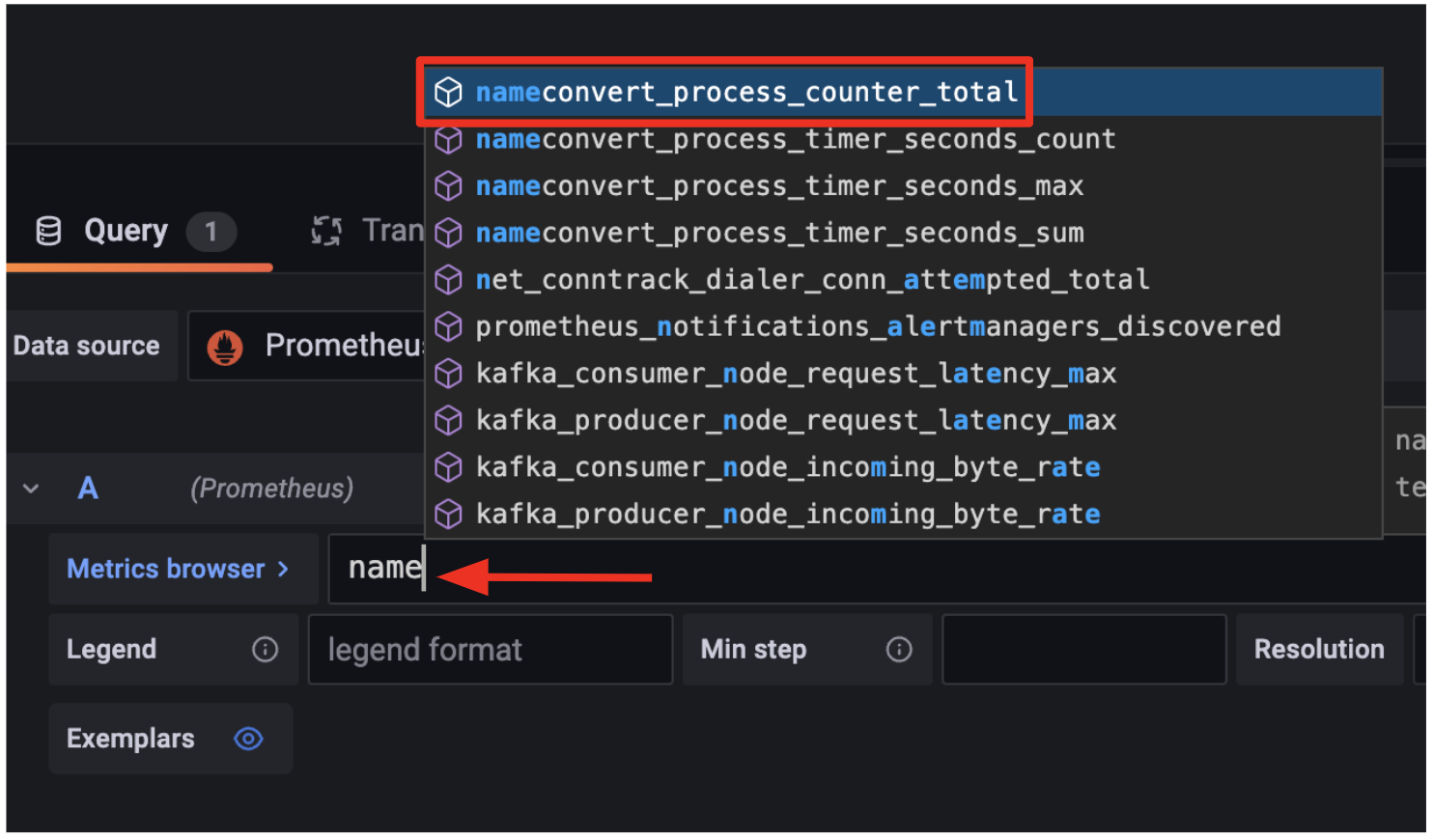The width and height of the screenshot is (1433, 840).
Task: Click the query expression field containing name
Action: (x=869, y=570)
